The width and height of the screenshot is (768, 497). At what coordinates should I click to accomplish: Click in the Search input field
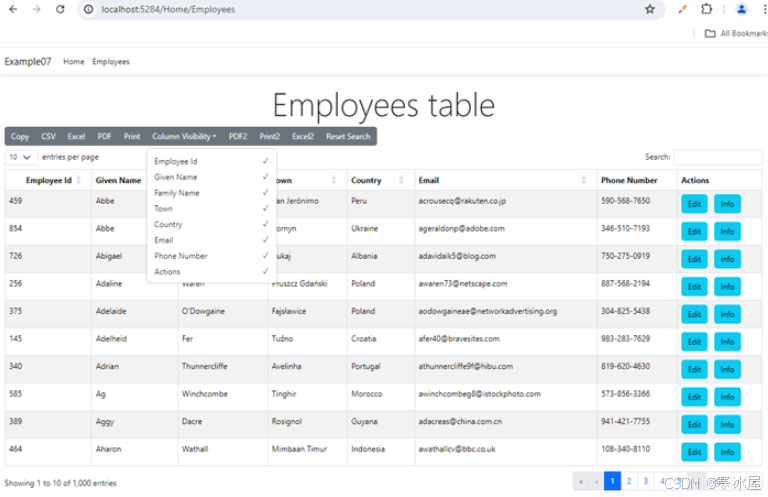(718, 157)
